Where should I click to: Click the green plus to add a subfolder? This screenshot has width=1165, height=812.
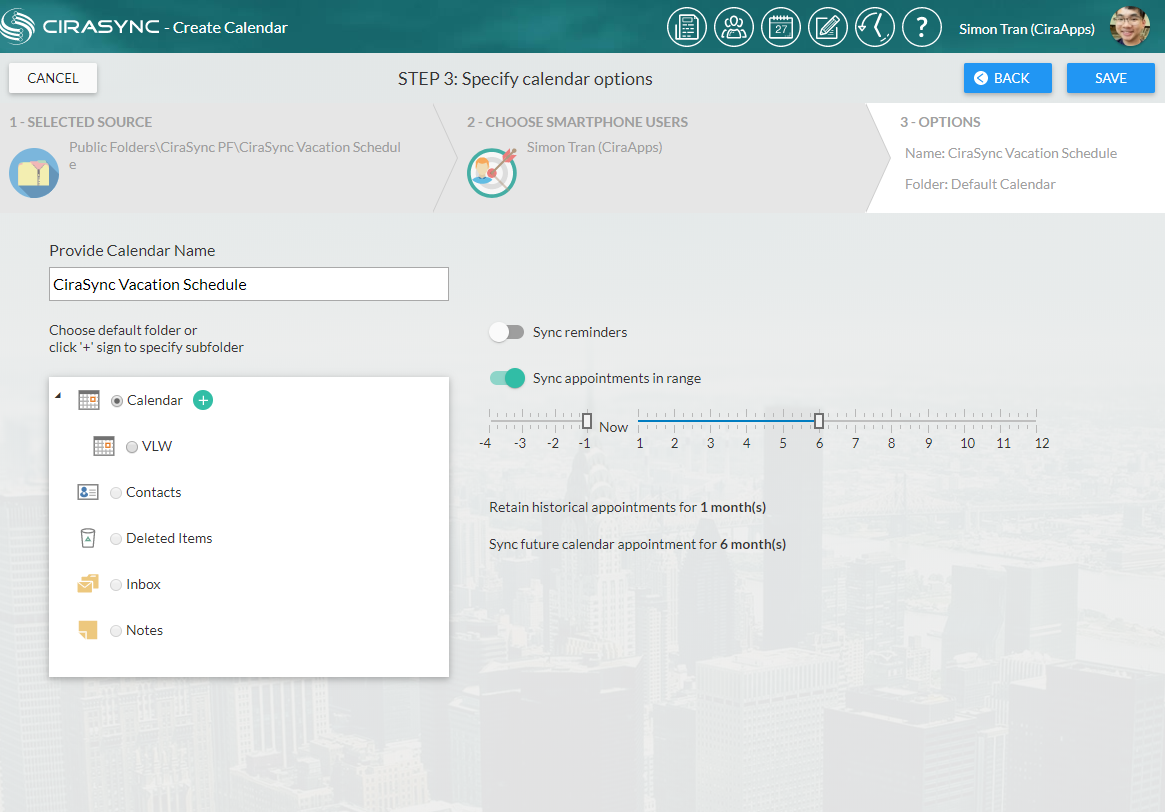pos(203,400)
